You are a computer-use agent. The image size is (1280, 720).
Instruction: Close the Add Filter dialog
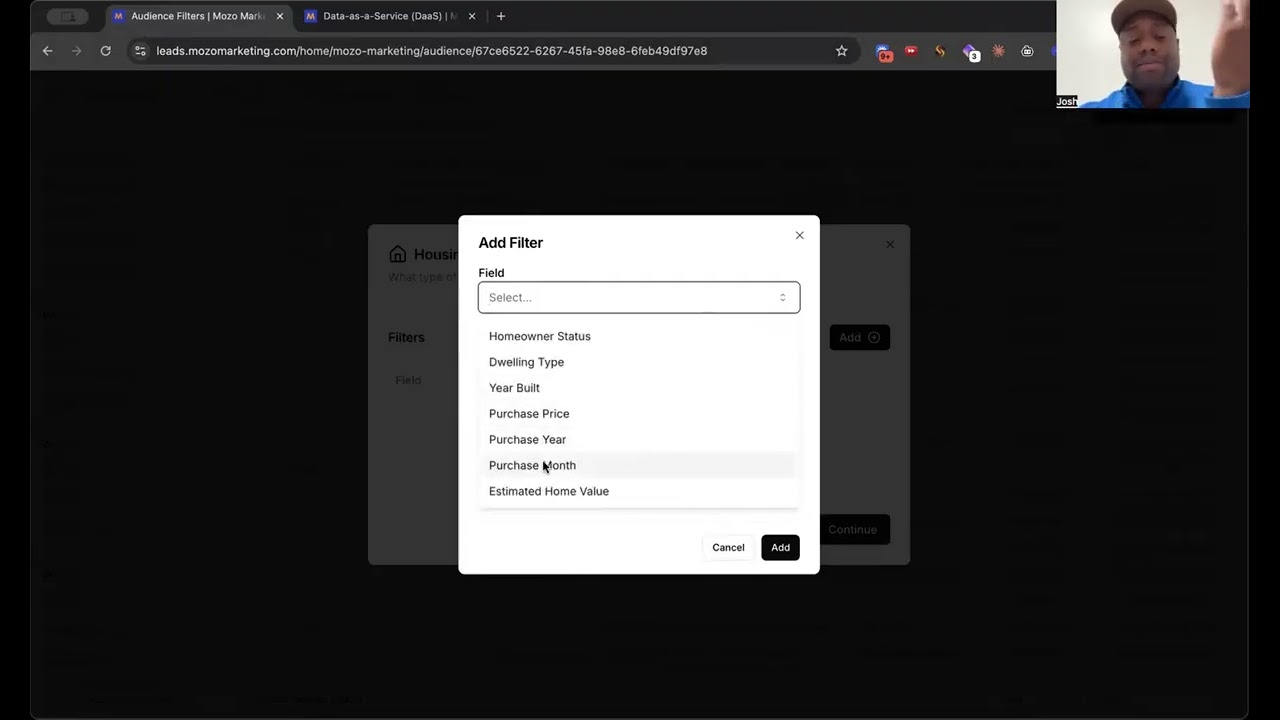[799, 235]
